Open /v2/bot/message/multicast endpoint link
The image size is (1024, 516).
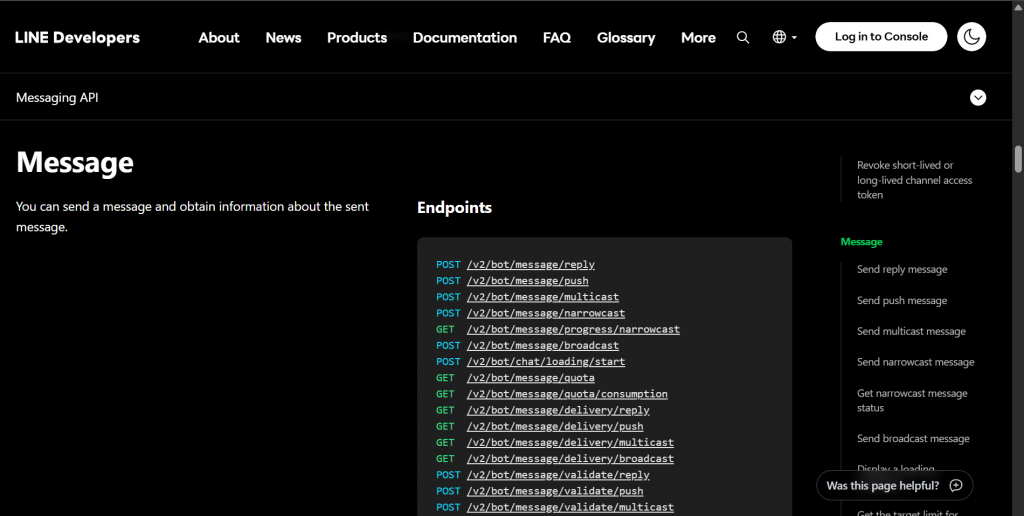[x=543, y=297]
